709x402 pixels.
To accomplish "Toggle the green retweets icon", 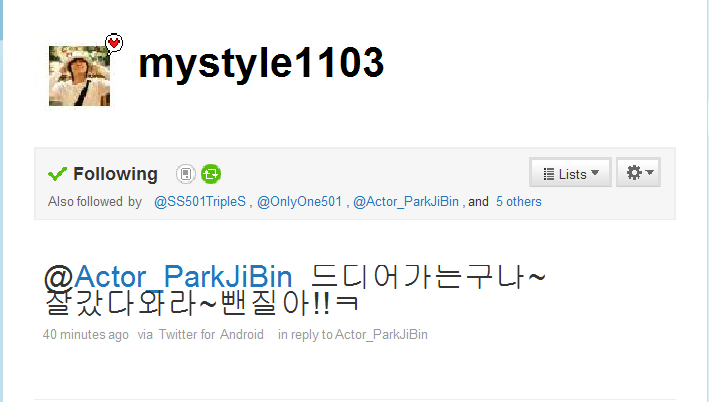I will pos(211,174).
